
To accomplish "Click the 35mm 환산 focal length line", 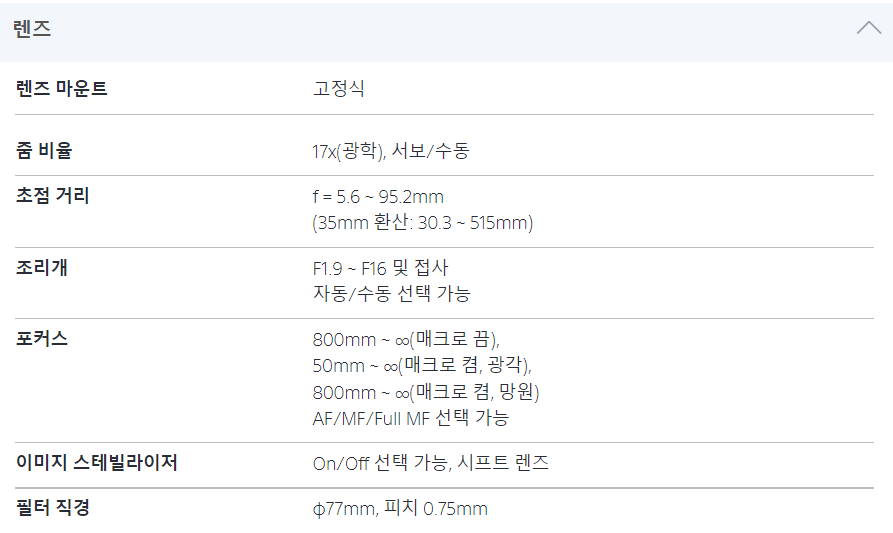I will [x=423, y=223].
